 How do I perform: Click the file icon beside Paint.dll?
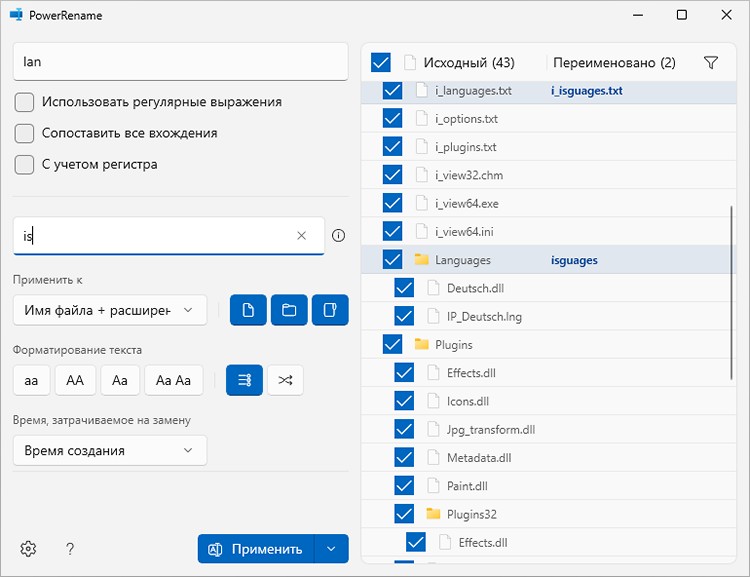[433, 486]
